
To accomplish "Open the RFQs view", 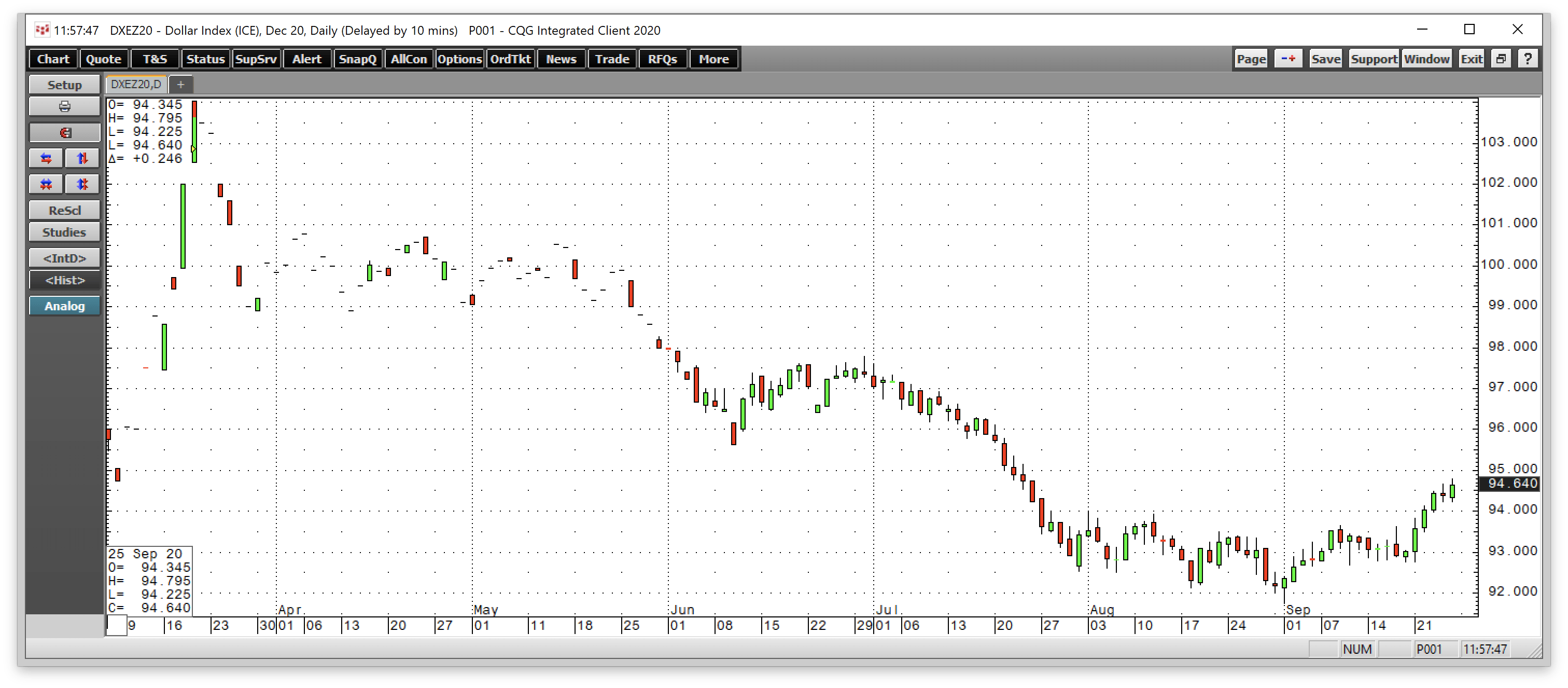I will (662, 59).
